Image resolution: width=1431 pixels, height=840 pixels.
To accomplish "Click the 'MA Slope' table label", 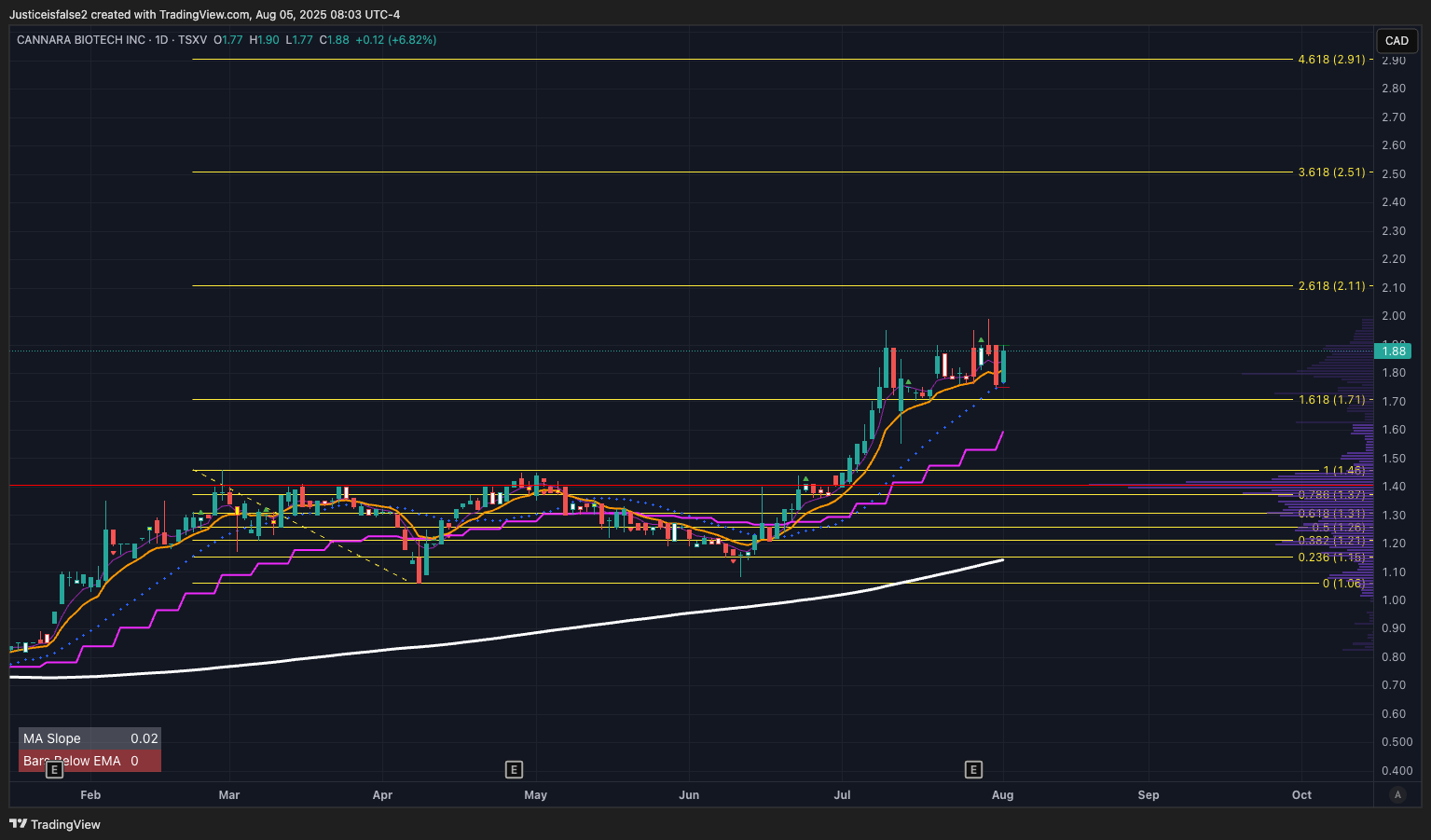I will click(x=52, y=738).
